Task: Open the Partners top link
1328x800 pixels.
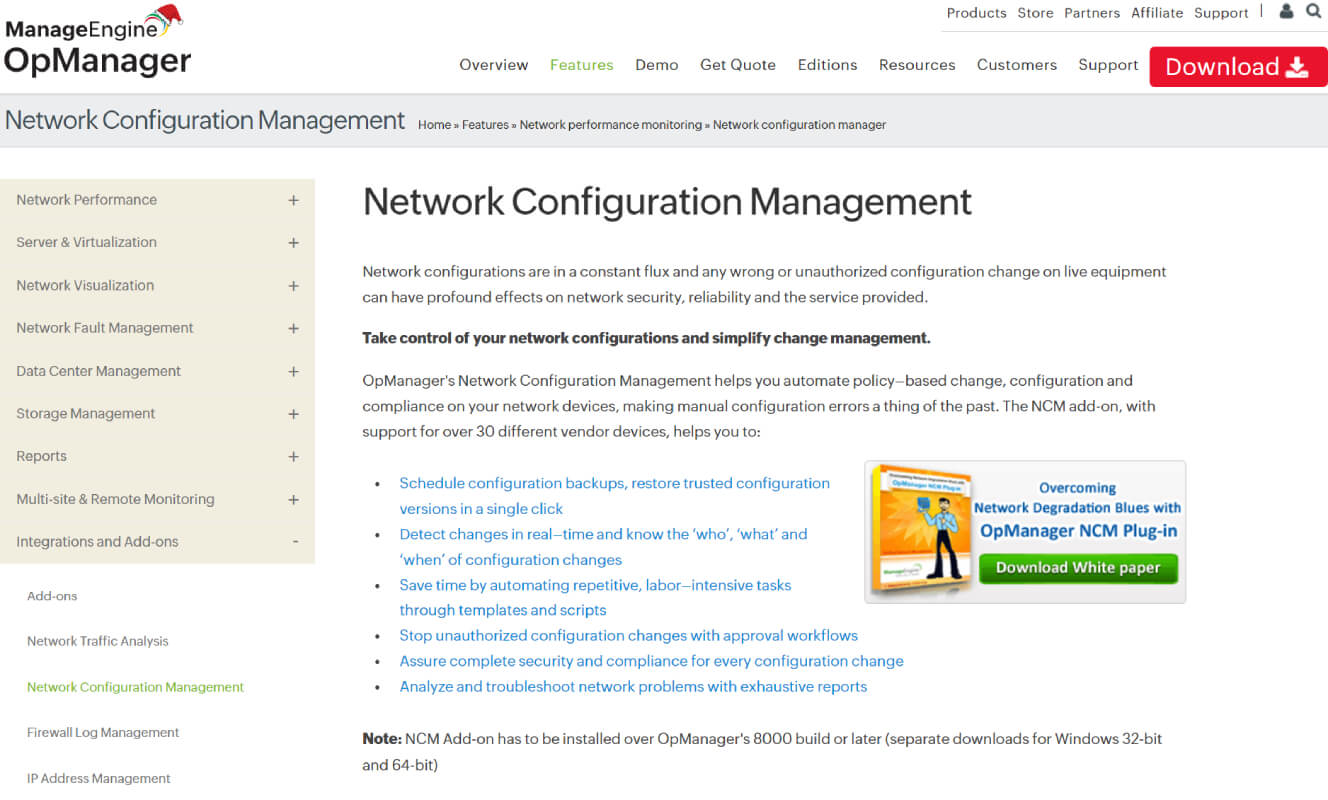Action: tap(1092, 13)
